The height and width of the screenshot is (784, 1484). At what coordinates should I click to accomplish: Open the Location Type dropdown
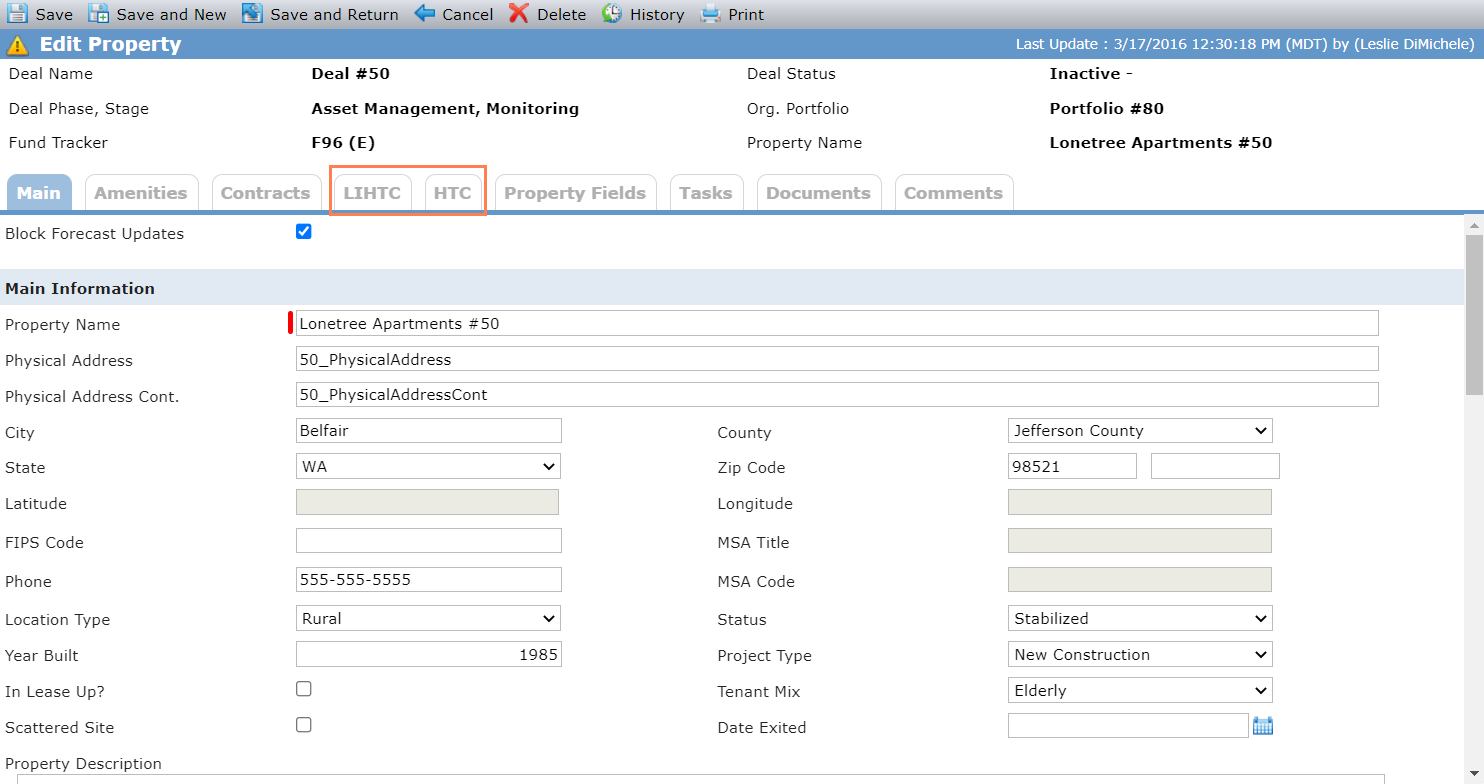(x=428, y=619)
